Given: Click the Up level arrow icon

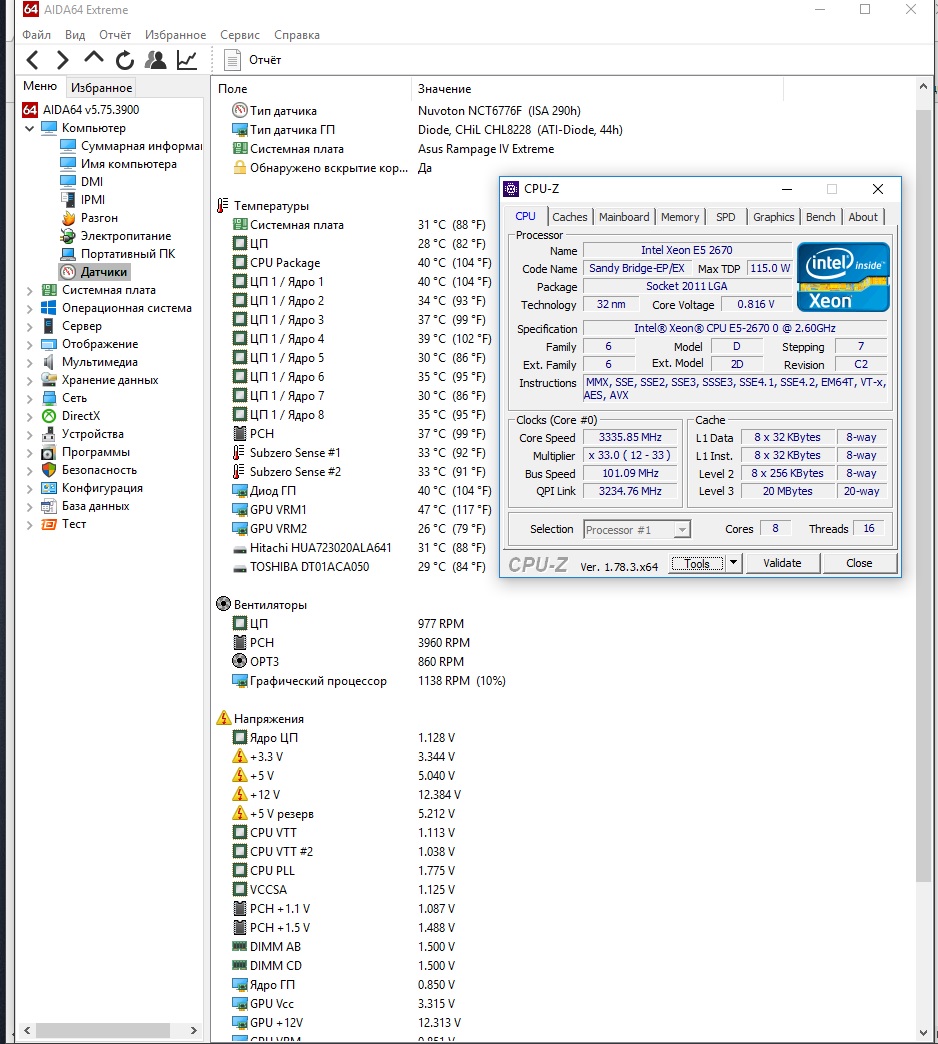Looking at the screenshot, I should point(93,59).
